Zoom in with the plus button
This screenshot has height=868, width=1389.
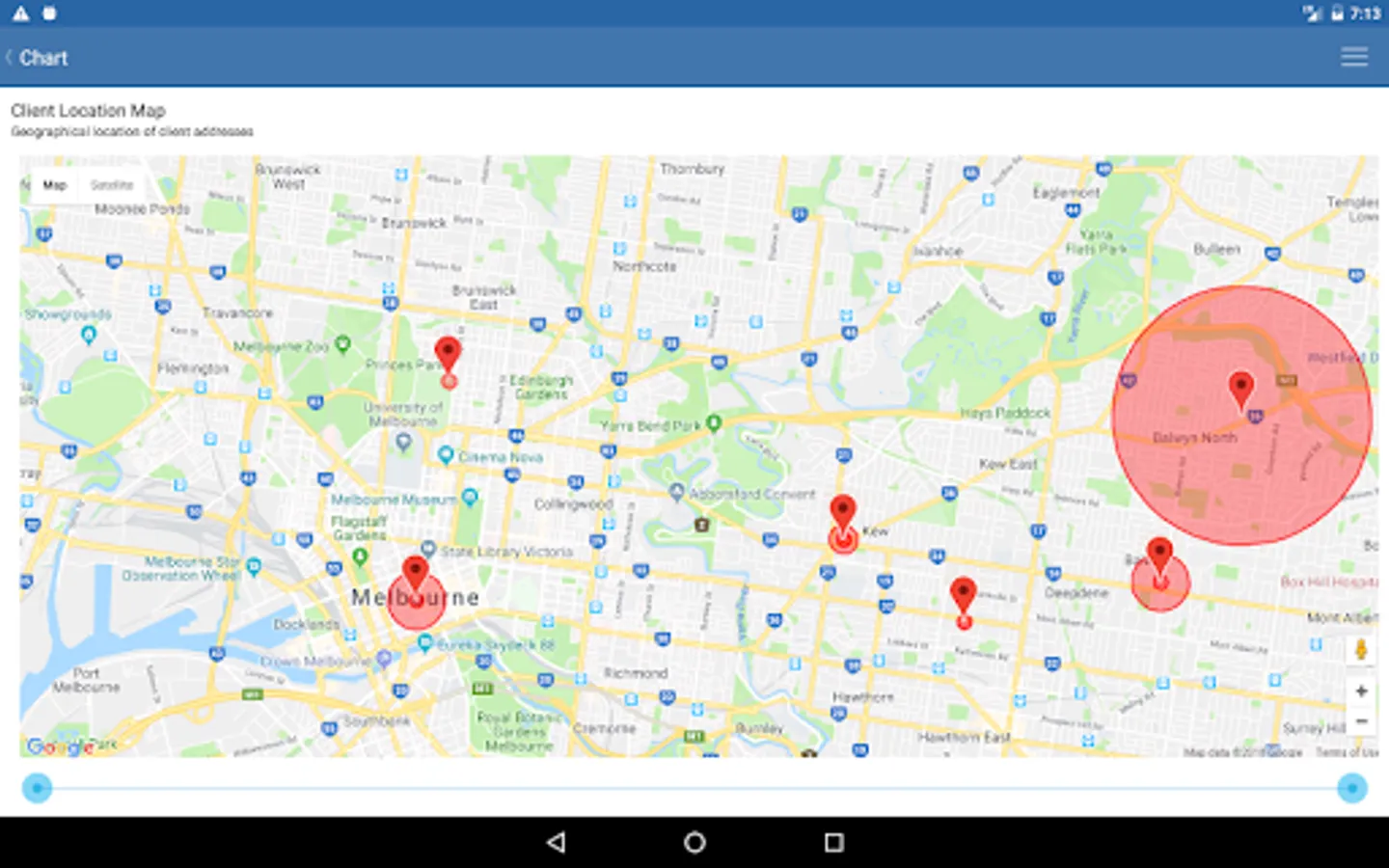tap(1360, 690)
